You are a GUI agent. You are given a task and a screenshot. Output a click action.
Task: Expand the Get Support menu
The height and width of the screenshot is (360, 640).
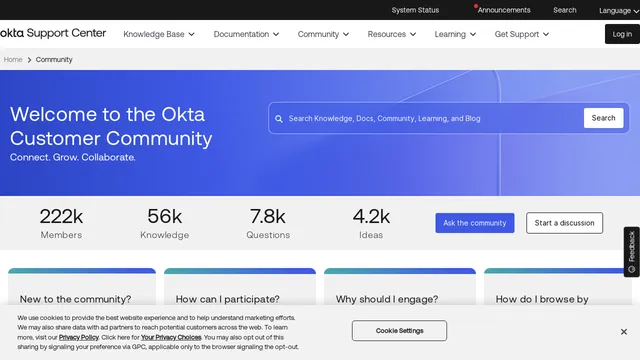[521, 34]
